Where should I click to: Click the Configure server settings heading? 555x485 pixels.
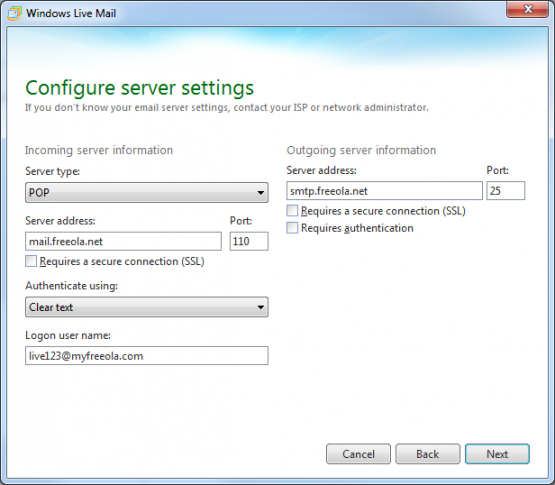[x=139, y=89]
